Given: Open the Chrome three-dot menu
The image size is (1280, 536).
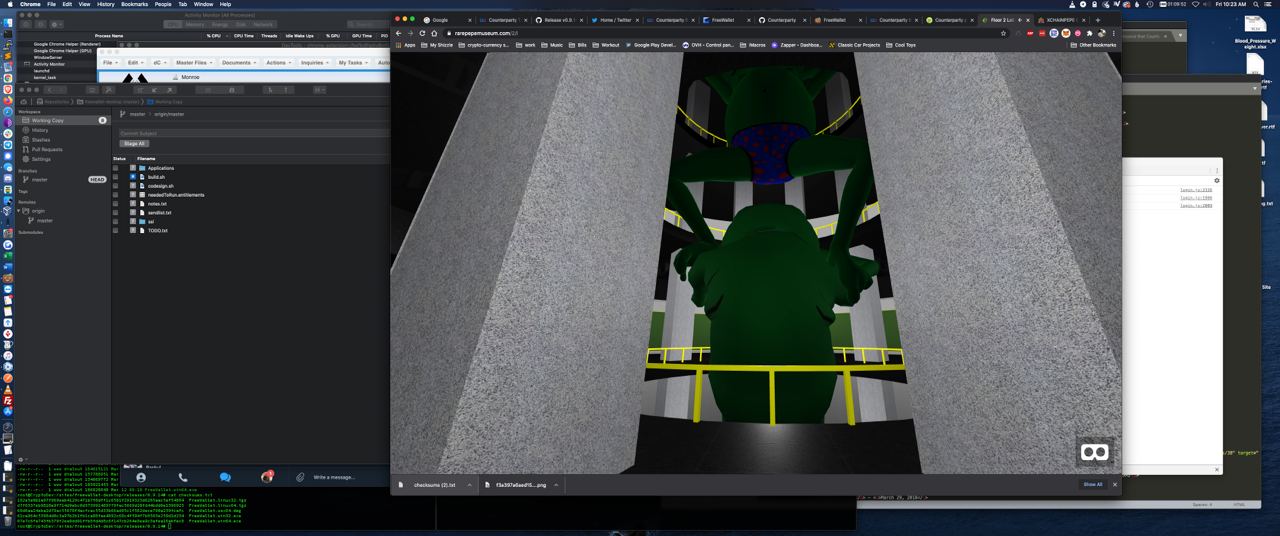Looking at the screenshot, I should tap(1114, 33).
